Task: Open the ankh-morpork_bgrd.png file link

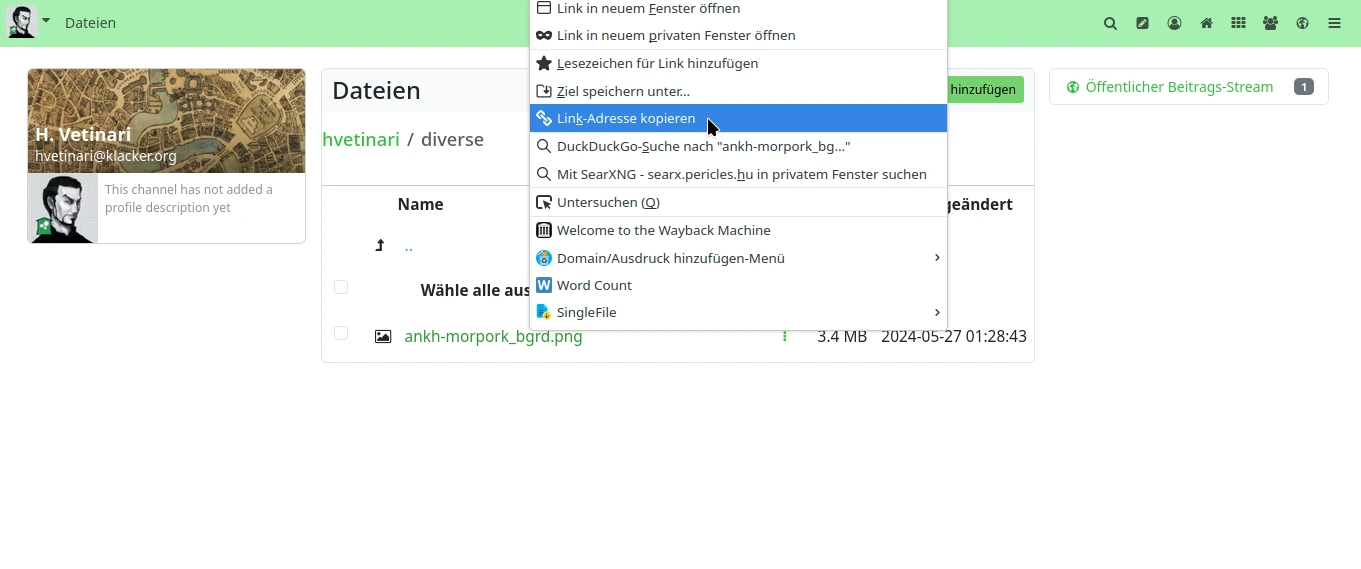Action: (493, 337)
